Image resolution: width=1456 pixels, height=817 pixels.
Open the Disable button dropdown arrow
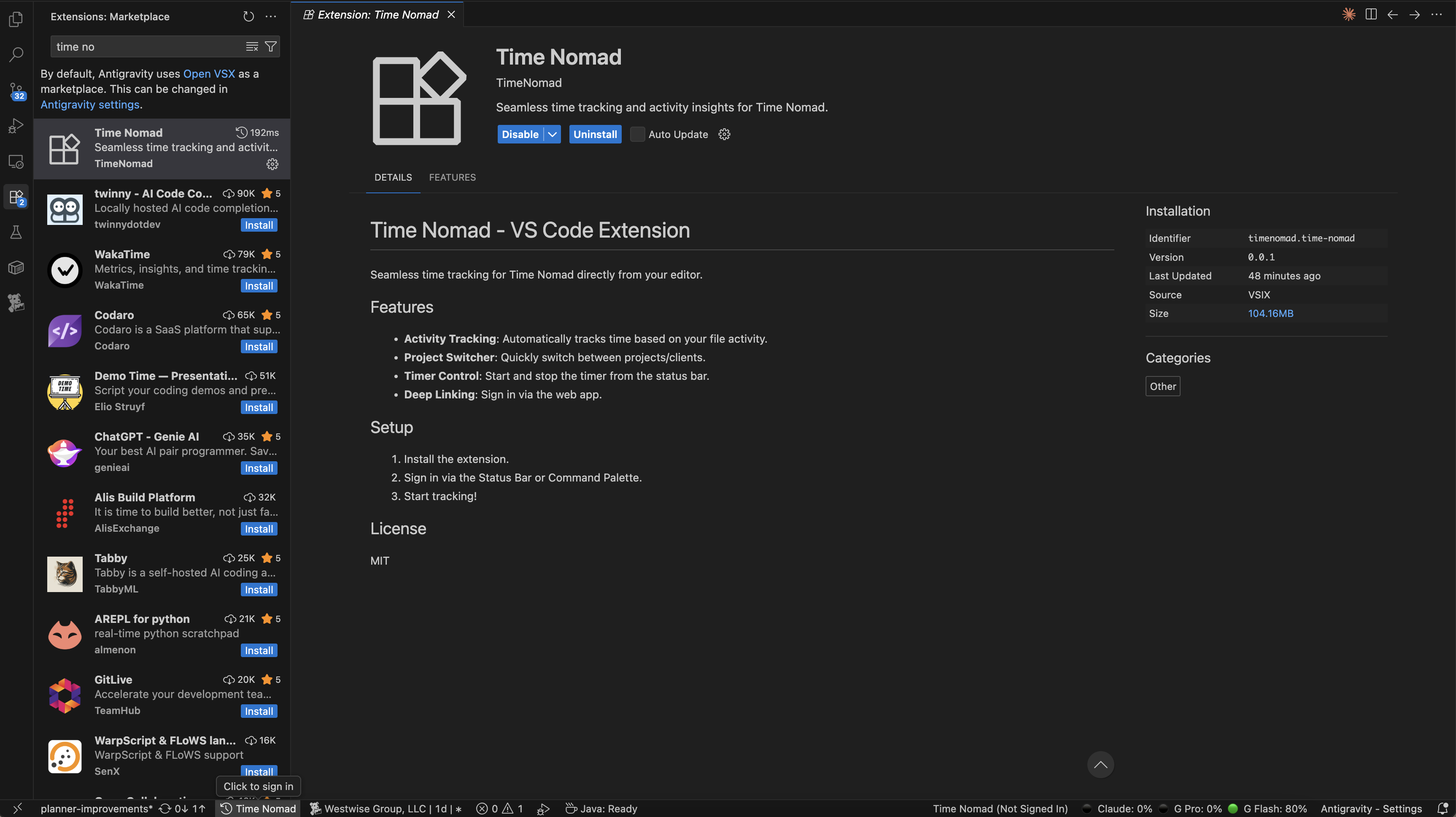coord(552,134)
